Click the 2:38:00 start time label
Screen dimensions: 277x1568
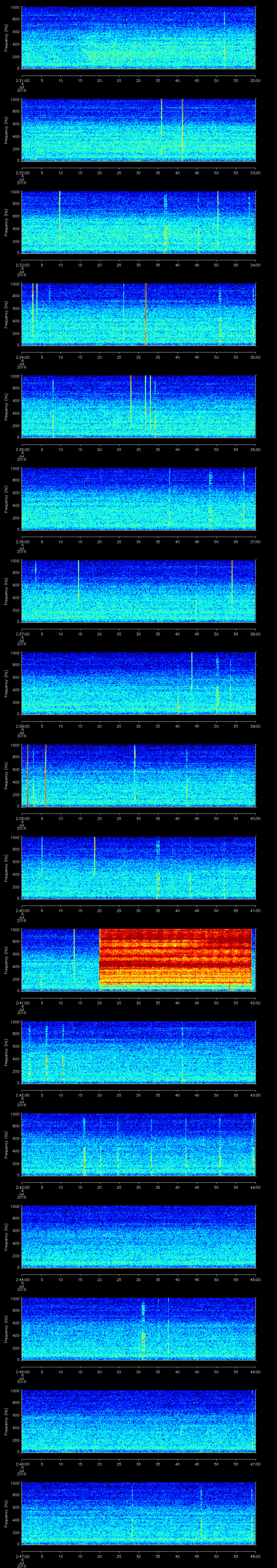coord(22,726)
